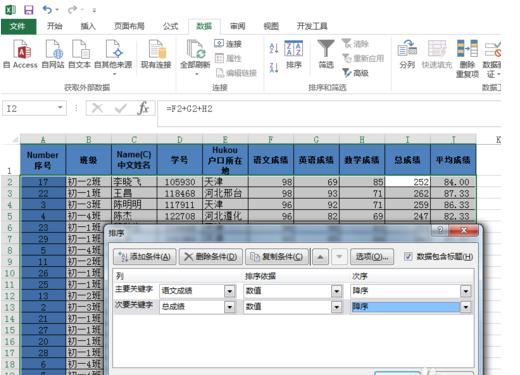This screenshot has height=375, width=520.
Task: Expand the secondary key column dropdown (总成绩)
Action: pos(230,307)
